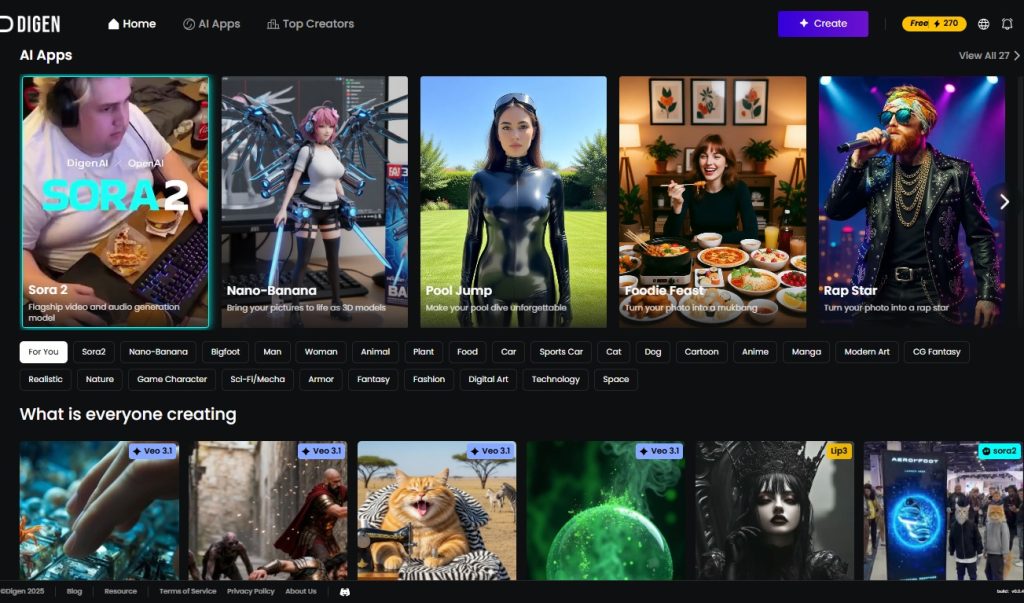
Task: Select the For You filter chip
Action: [43, 352]
